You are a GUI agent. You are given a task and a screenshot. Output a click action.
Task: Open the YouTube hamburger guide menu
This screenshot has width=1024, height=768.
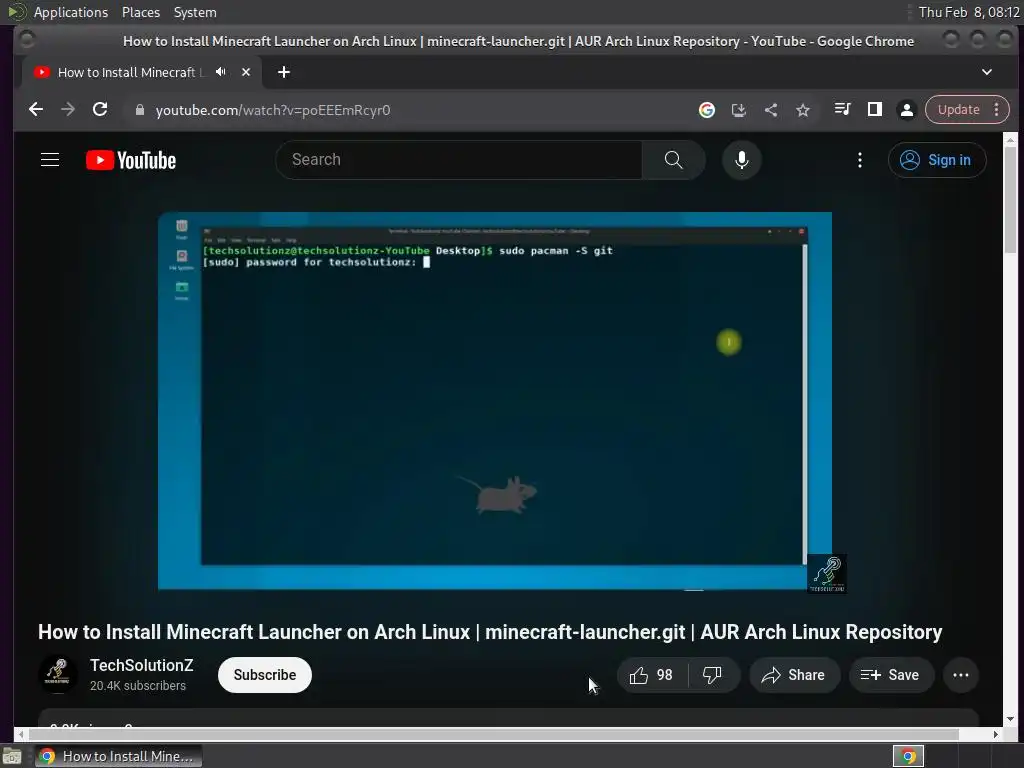pyautogui.click(x=50, y=160)
